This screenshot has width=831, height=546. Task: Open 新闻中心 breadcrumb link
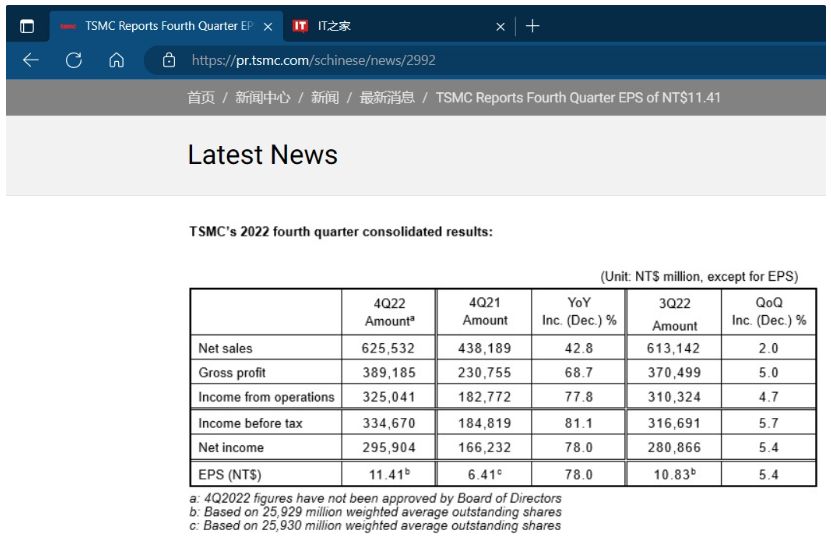click(x=263, y=98)
